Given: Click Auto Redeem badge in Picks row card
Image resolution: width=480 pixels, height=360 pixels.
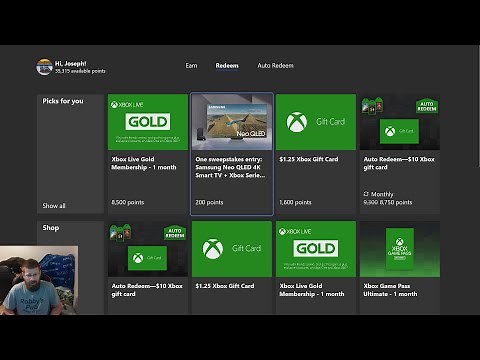Looking at the screenshot, I should (427, 106).
